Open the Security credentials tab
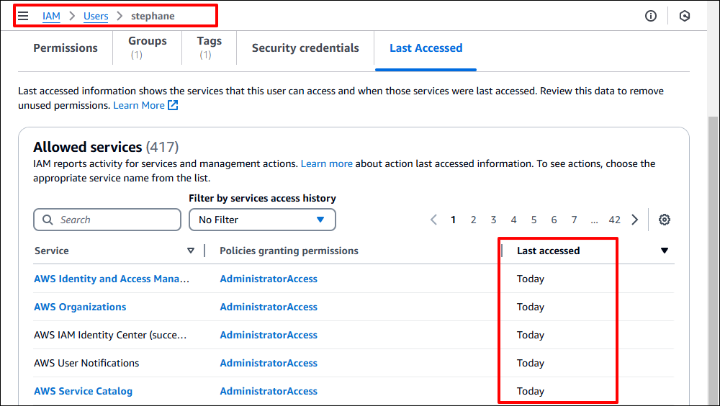720x406 pixels. 305,48
